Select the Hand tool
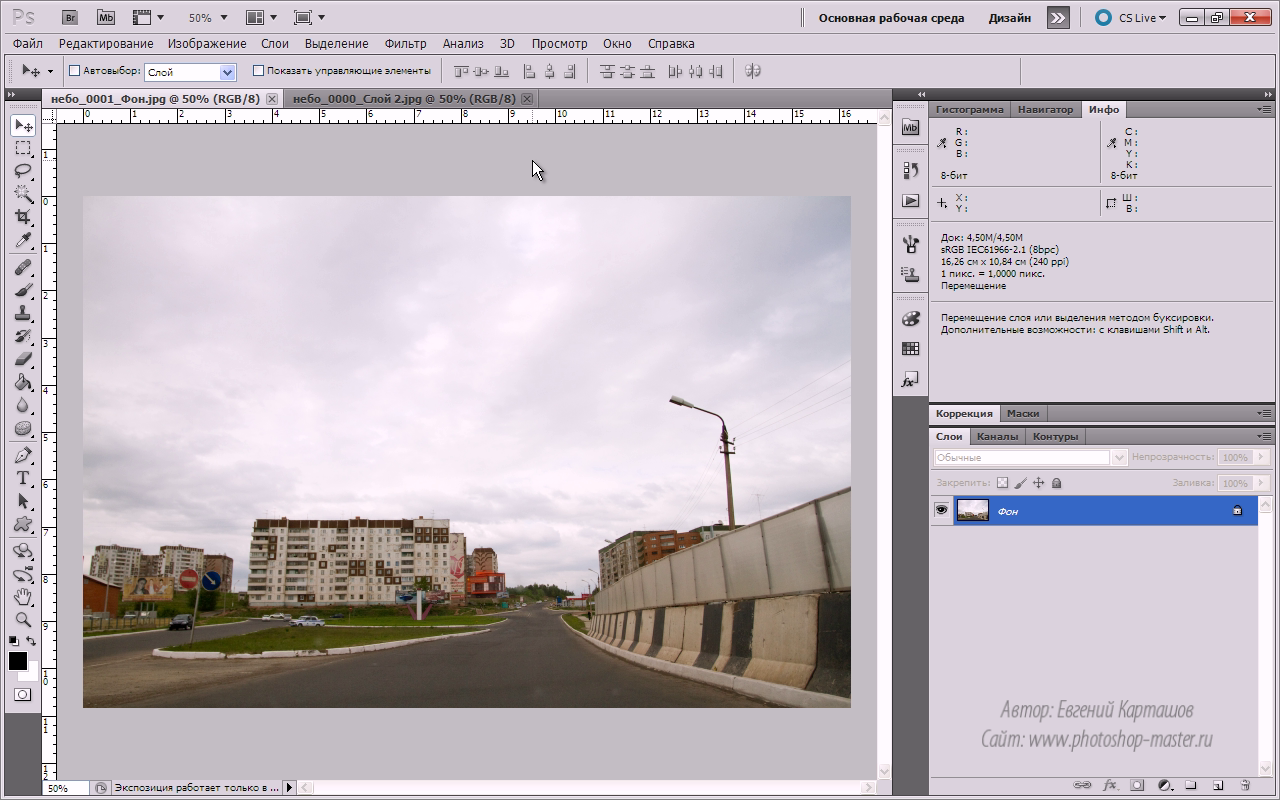The height and width of the screenshot is (800, 1280). 22,597
